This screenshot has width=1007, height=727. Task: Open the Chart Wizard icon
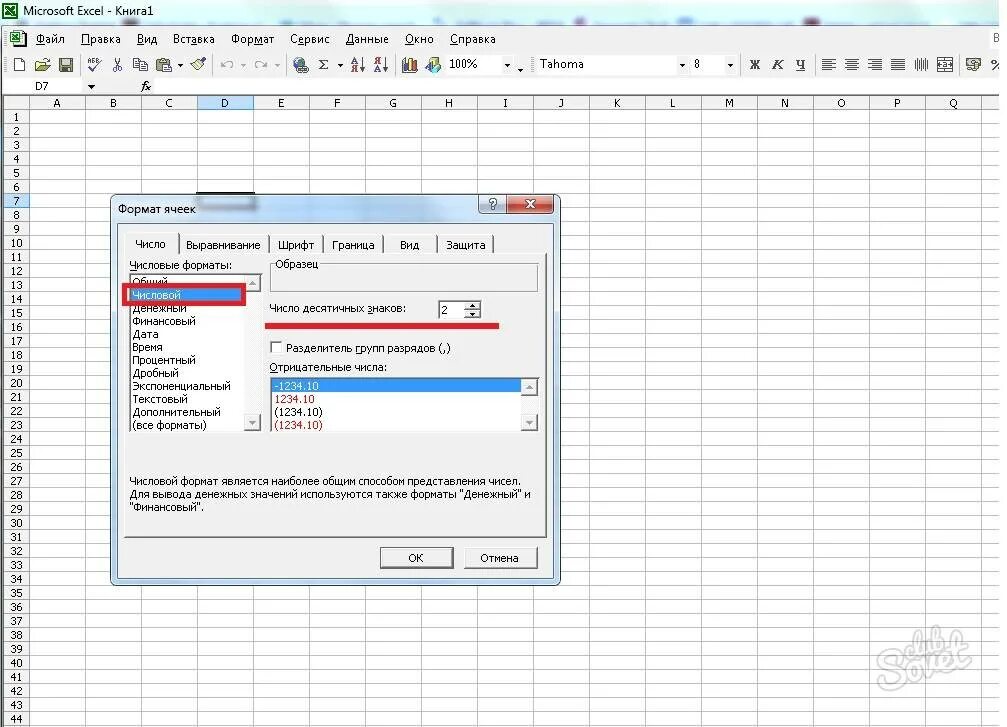(410, 64)
